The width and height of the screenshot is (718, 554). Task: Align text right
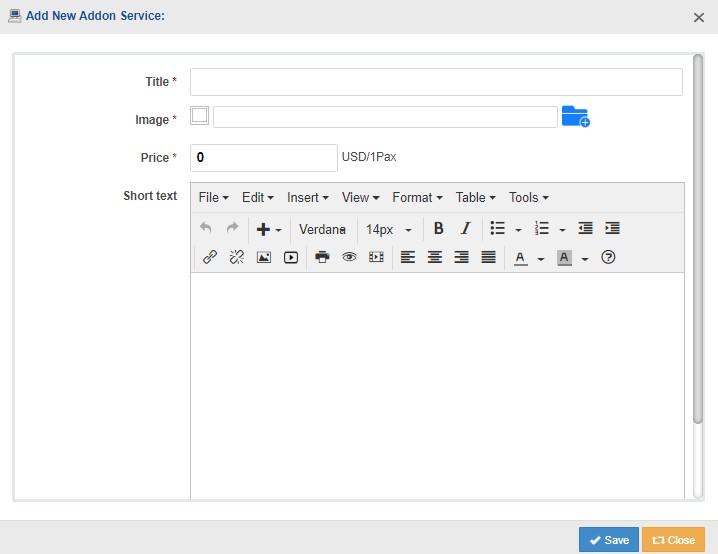tap(462, 257)
